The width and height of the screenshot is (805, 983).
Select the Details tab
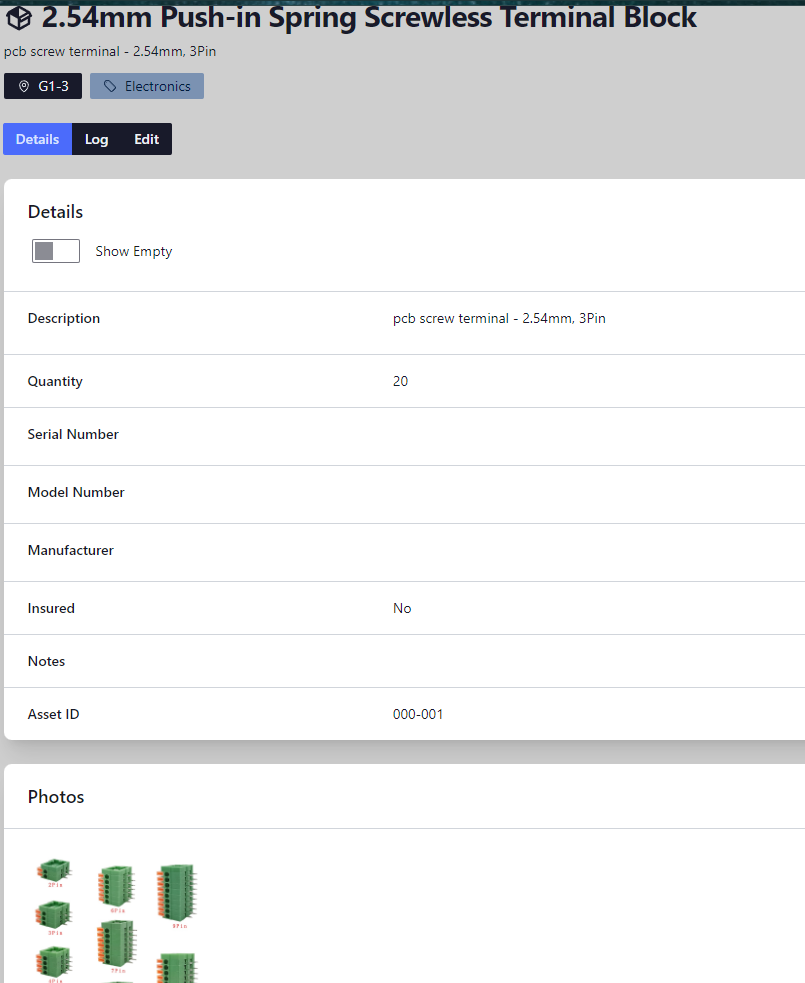click(37, 139)
